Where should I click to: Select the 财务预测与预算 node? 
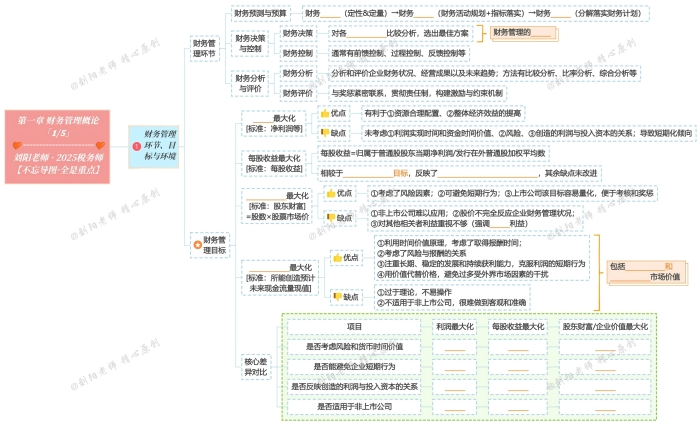260,13
